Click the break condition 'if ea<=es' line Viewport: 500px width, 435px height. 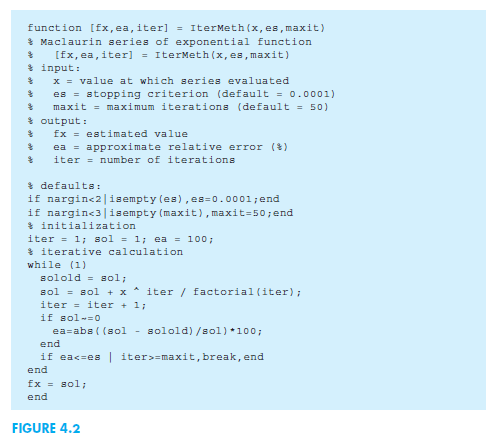152,357
